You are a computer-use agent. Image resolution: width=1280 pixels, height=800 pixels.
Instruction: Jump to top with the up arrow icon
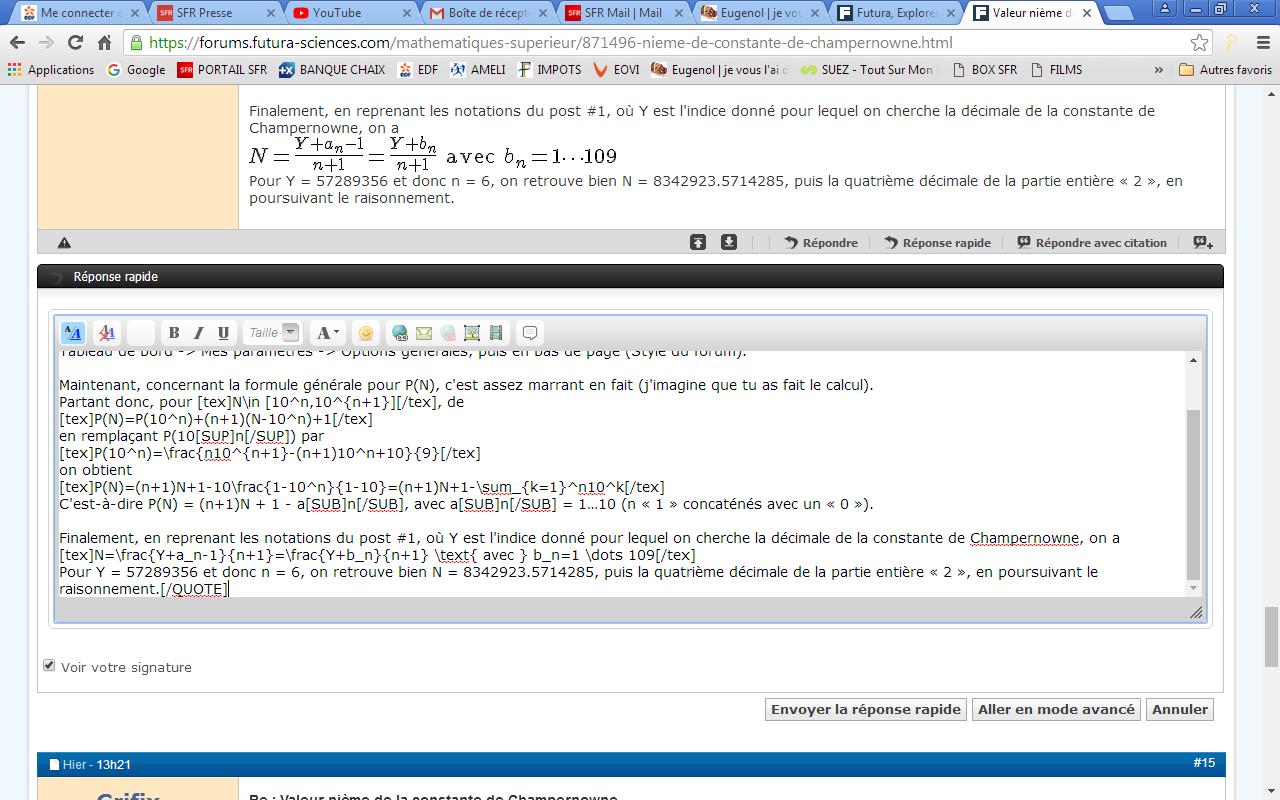[x=698, y=242]
